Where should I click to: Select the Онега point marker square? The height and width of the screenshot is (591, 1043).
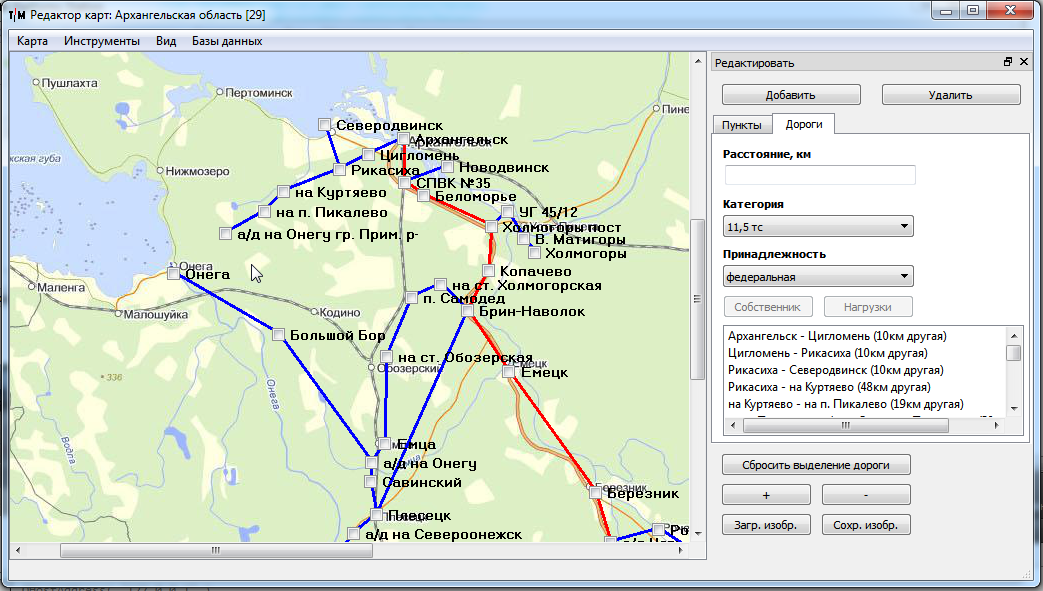click(174, 273)
